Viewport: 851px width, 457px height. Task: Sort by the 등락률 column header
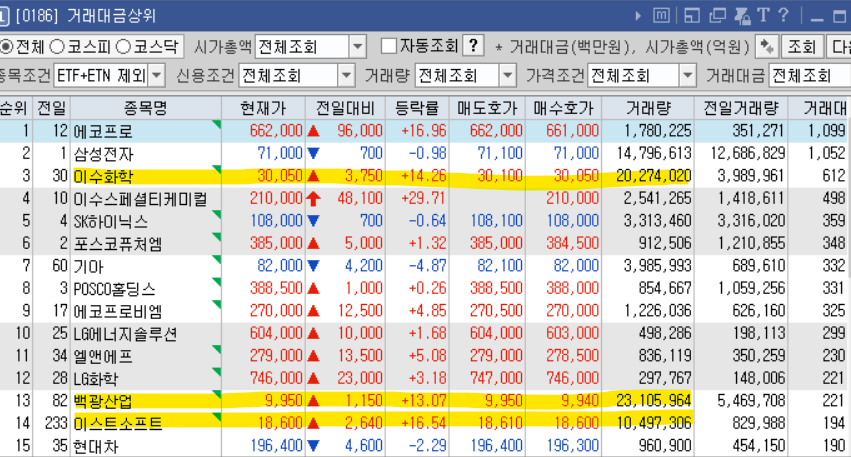417,108
